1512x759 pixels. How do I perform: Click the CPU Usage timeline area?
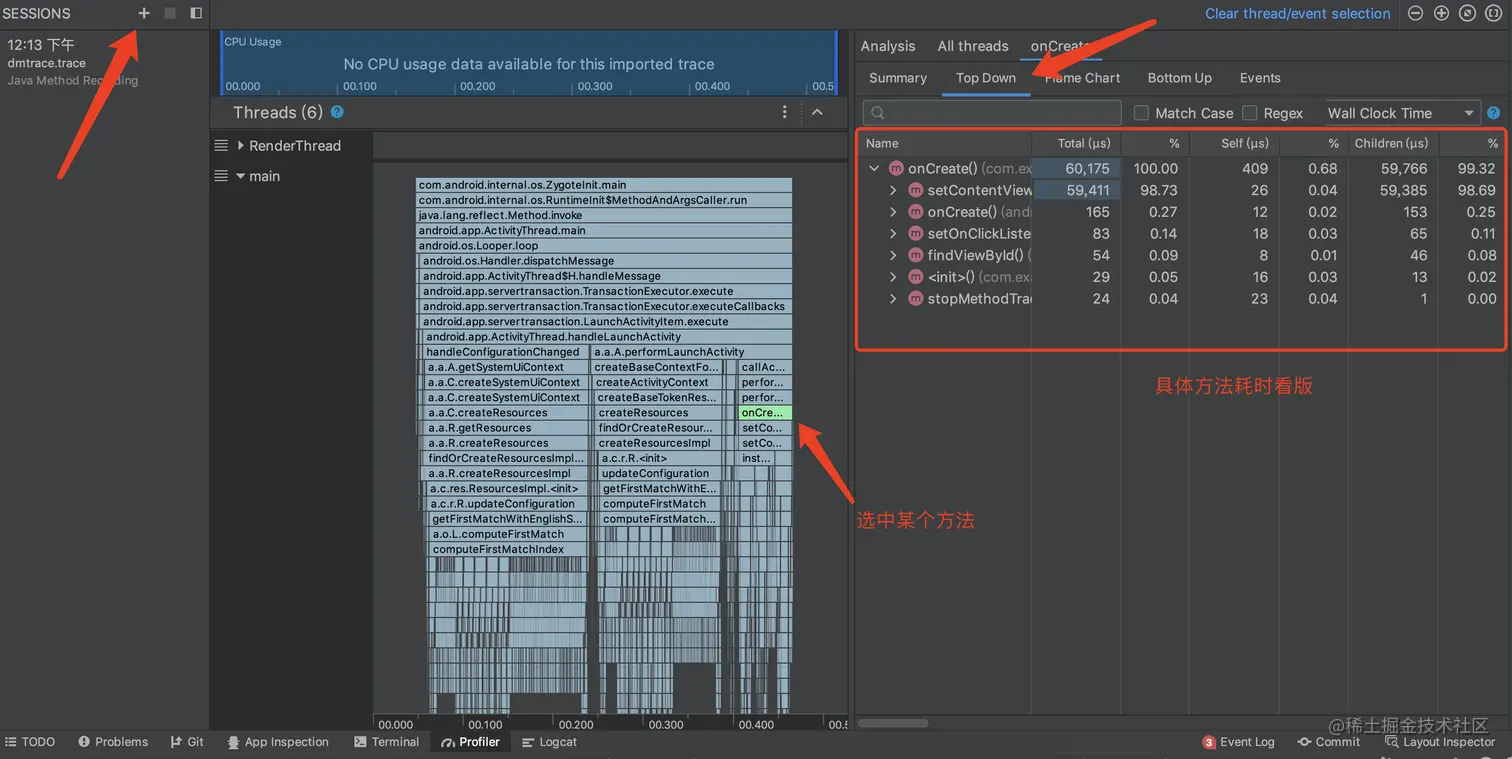[x=528, y=63]
